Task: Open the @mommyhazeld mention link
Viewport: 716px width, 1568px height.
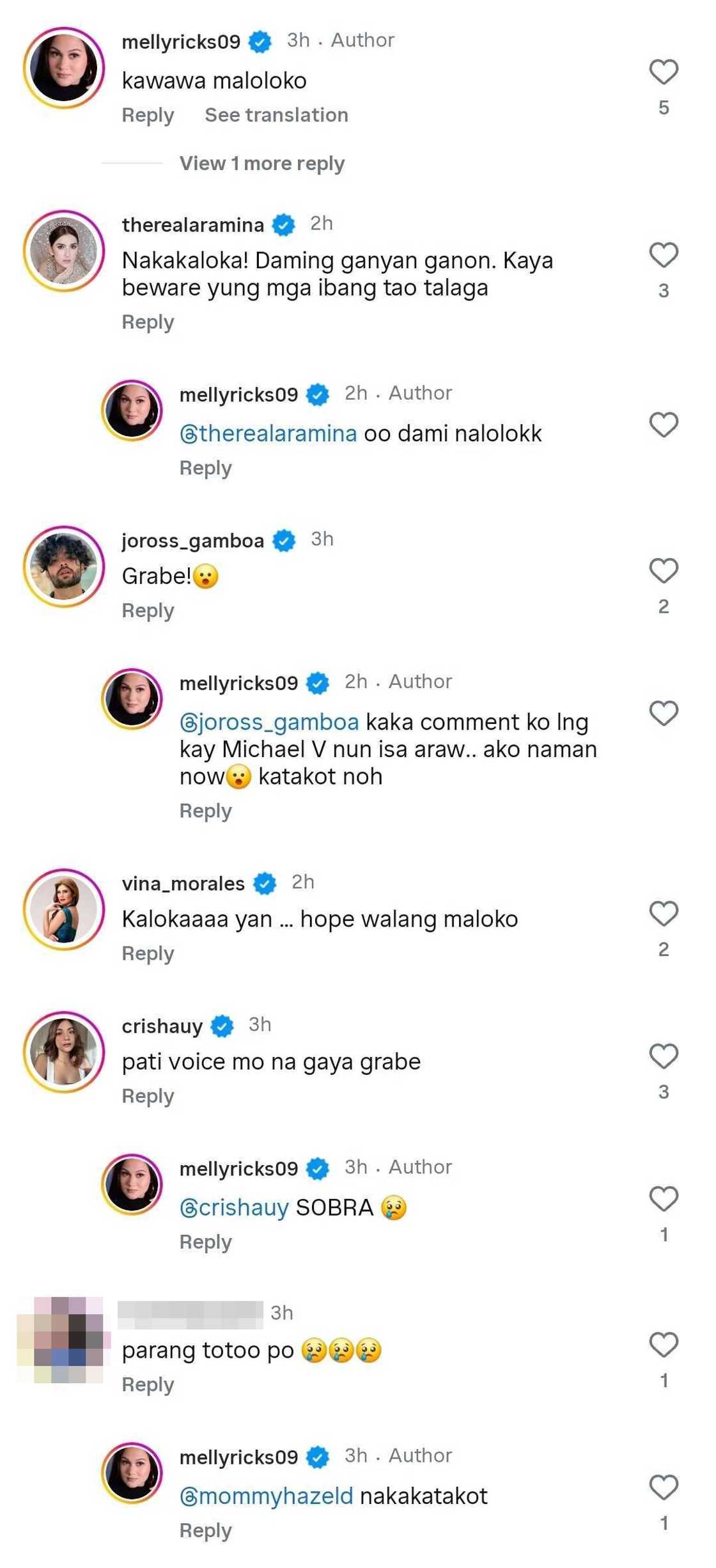Action: (x=266, y=1496)
